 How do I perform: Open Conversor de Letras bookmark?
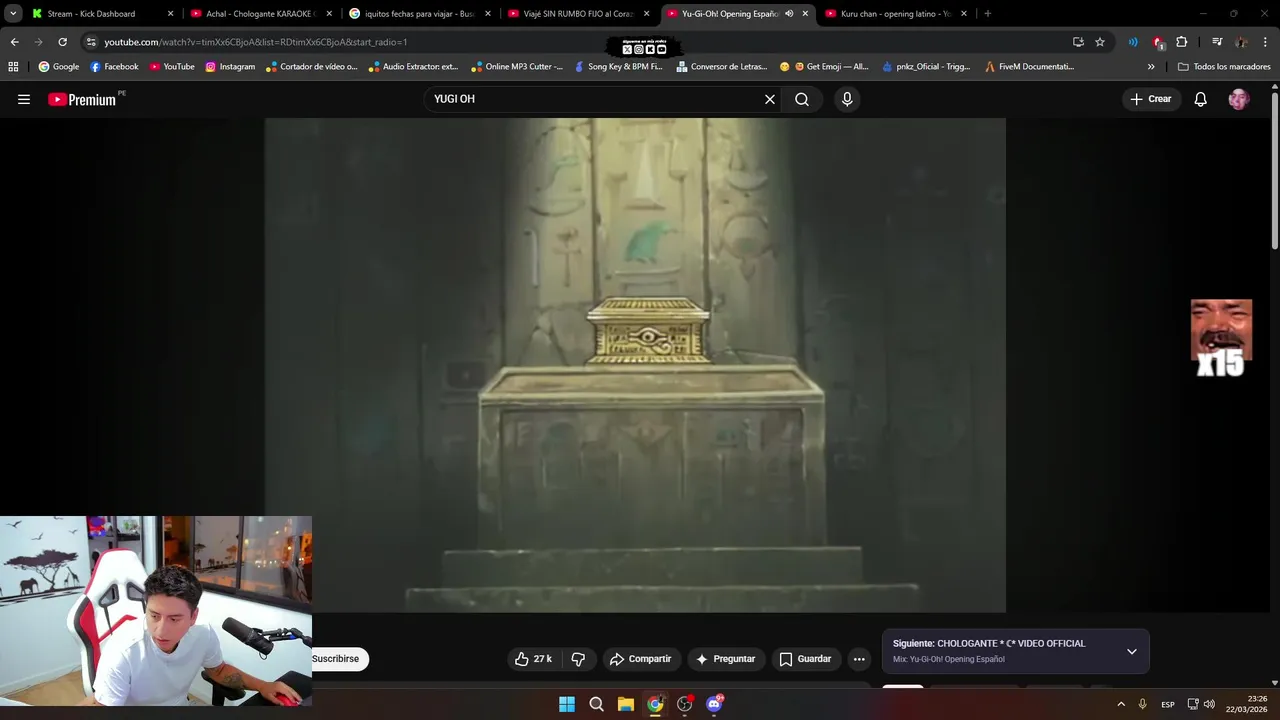point(721,67)
